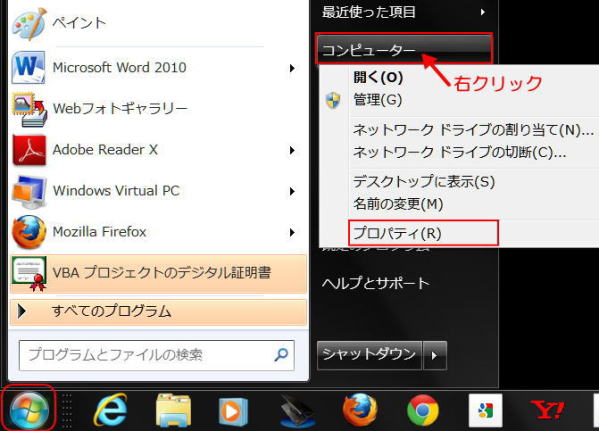Screen dimensions: 599x431
Task: Open the Windows Virtual PC icon
Action: (29, 192)
